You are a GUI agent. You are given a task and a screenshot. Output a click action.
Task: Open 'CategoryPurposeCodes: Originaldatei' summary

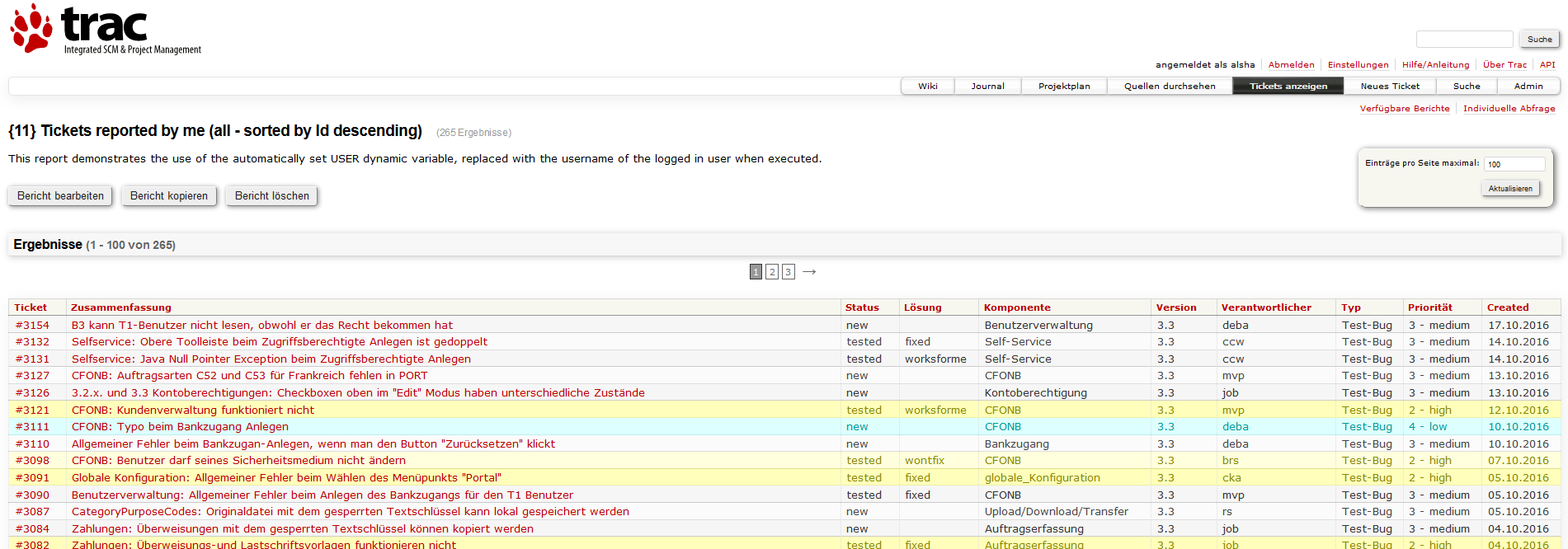coord(351,512)
